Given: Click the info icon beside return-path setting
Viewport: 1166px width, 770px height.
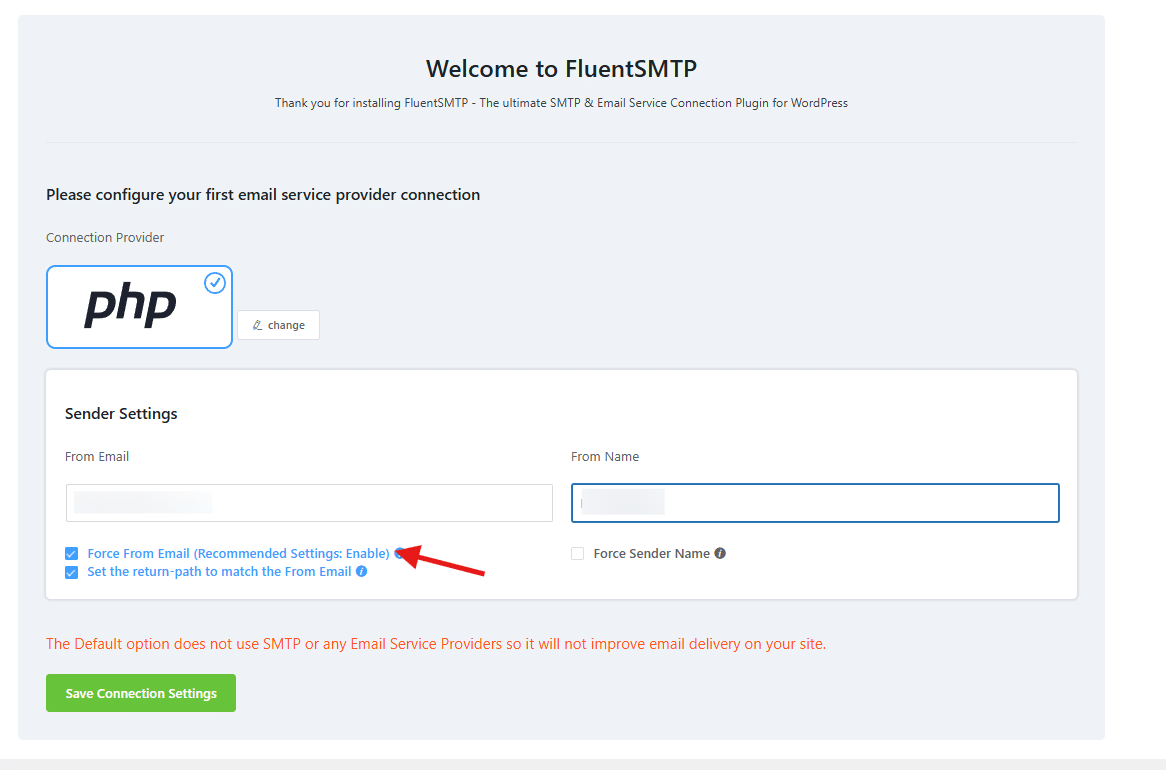Looking at the screenshot, I should click(x=362, y=572).
